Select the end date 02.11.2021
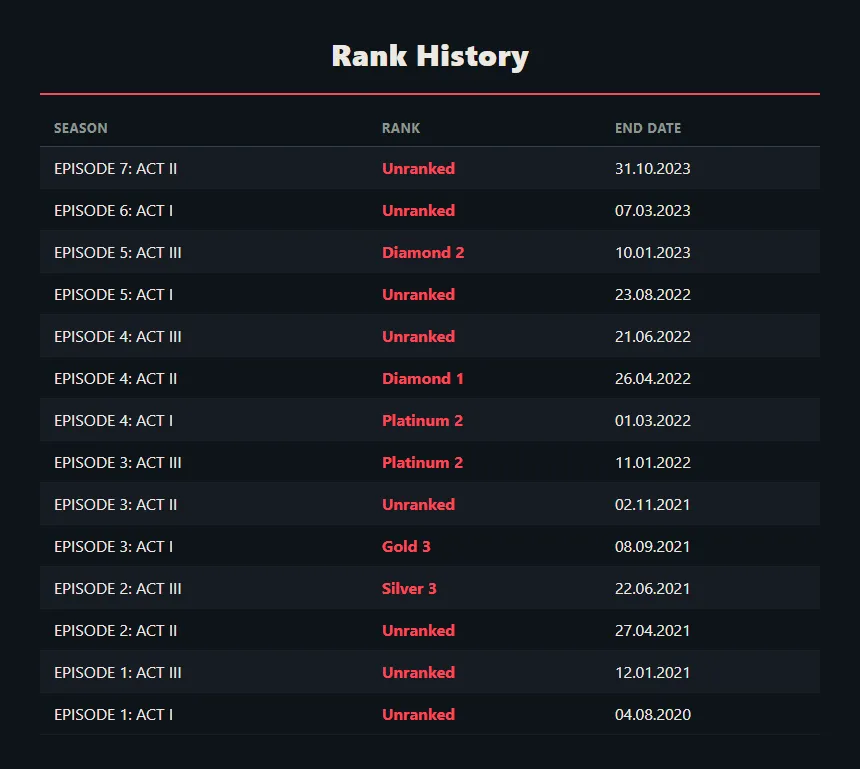 pyautogui.click(x=652, y=505)
